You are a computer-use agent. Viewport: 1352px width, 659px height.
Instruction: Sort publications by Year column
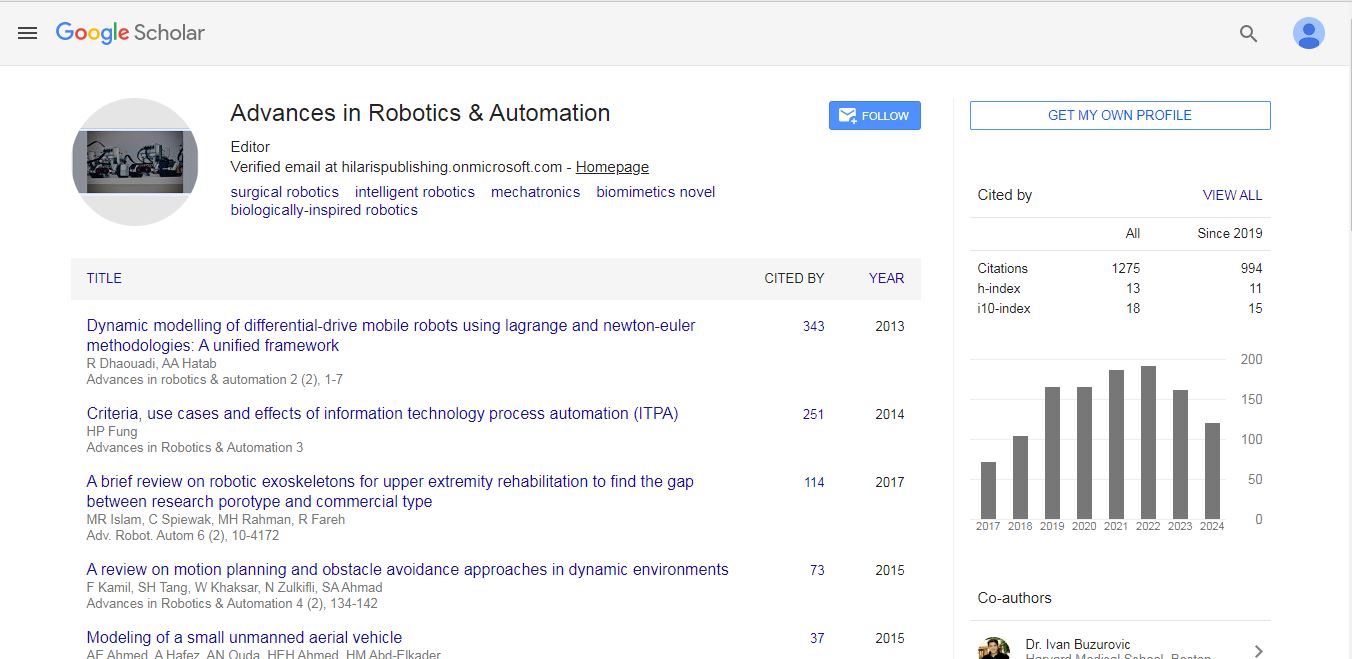pos(886,278)
